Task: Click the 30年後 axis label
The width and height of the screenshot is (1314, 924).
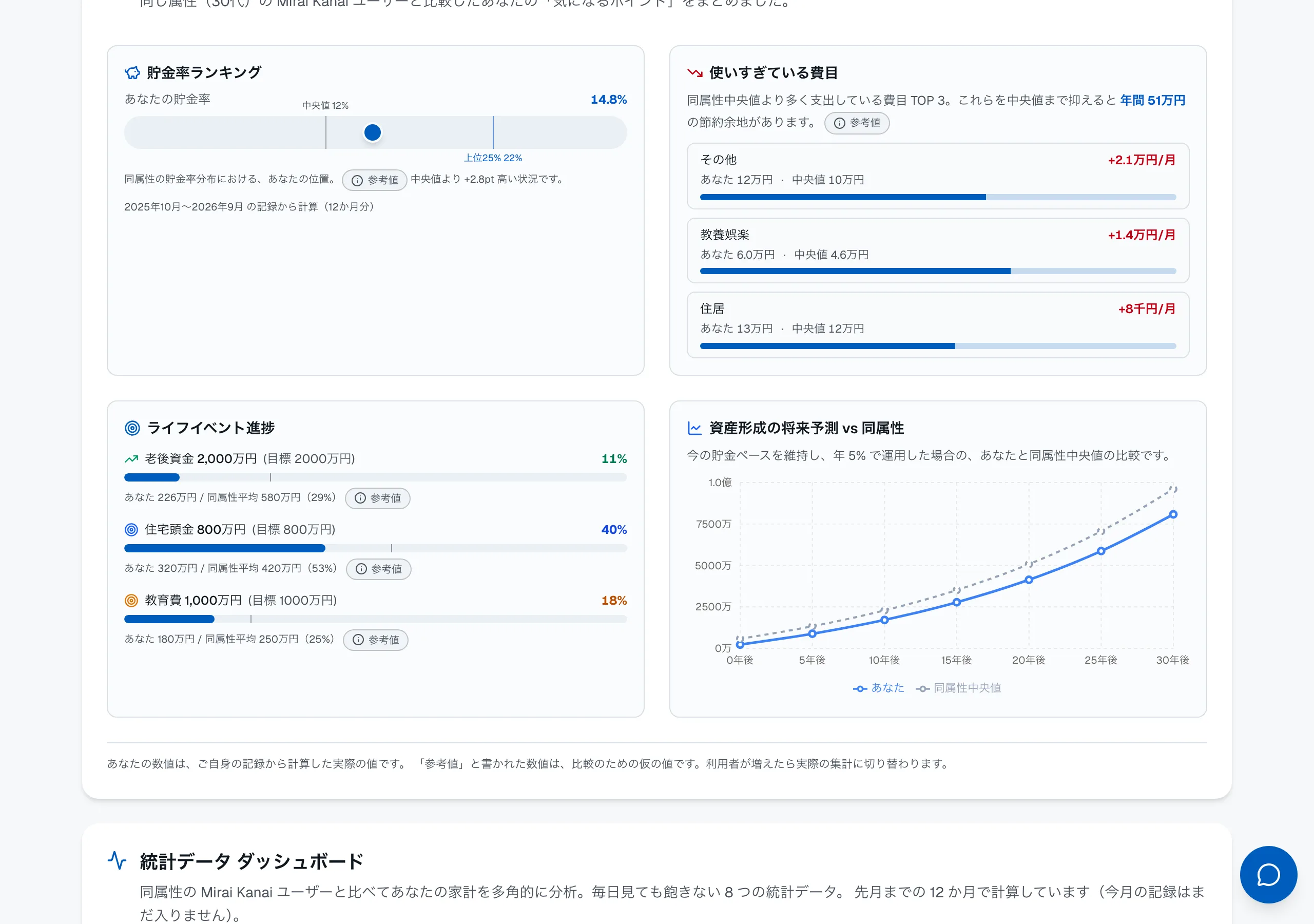Action: pyautogui.click(x=1173, y=660)
